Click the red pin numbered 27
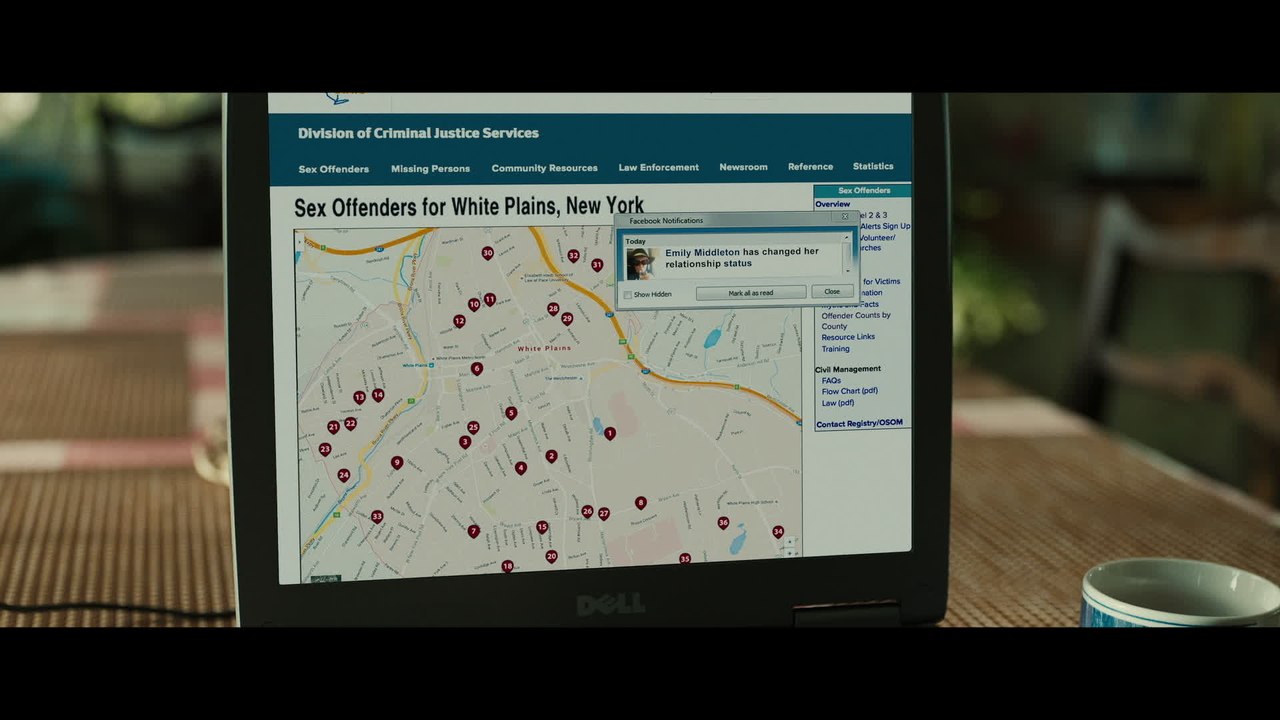 click(604, 513)
